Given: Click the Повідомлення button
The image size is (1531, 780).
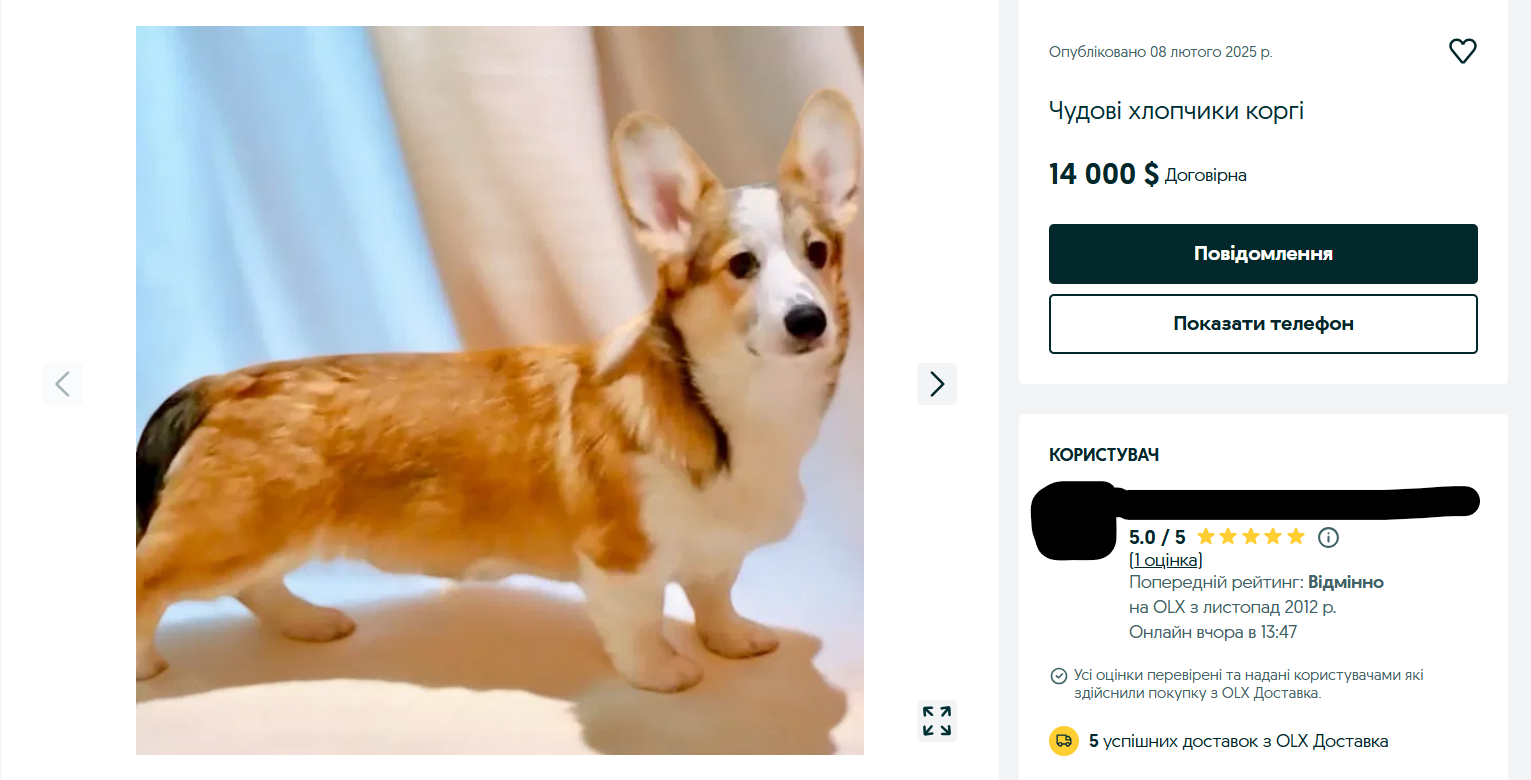Looking at the screenshot, I should [1263, 254].
